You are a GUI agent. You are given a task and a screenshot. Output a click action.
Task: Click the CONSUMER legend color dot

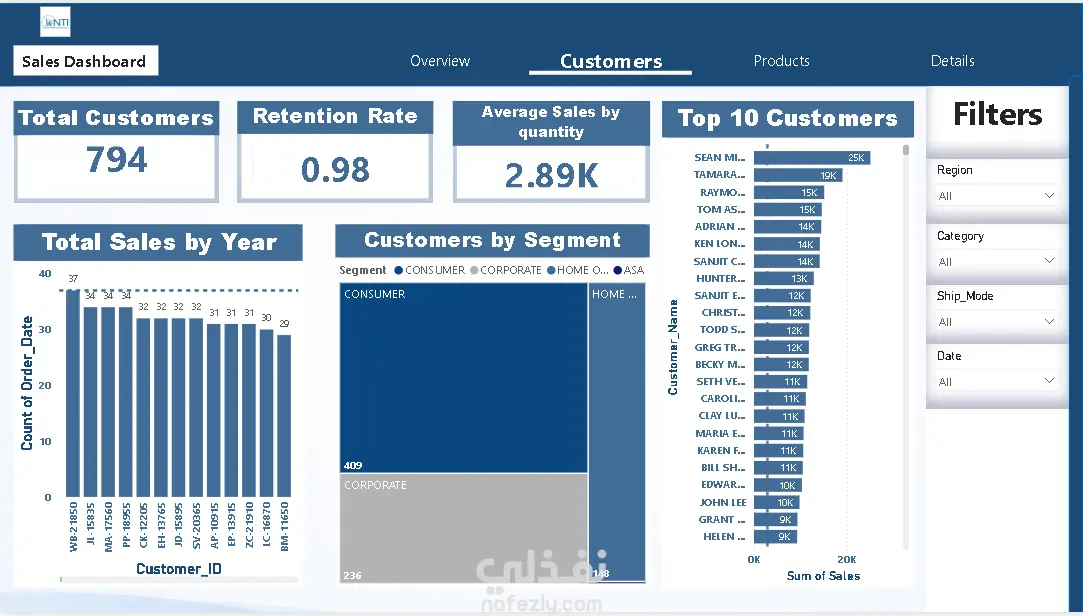click(399, 270)
